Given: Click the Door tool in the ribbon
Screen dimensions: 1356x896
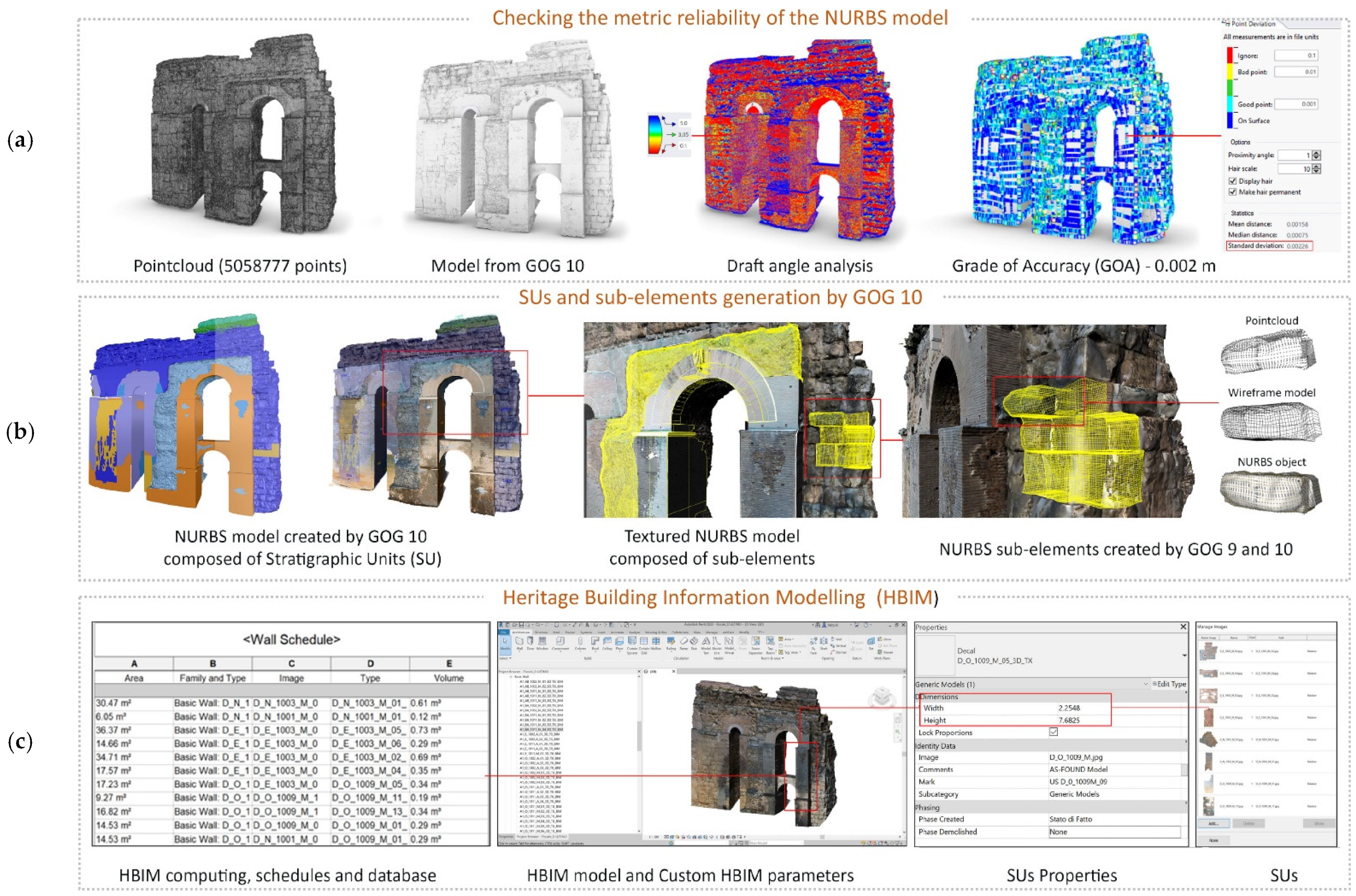Looking at the screenshot, I should click(530, 641).
